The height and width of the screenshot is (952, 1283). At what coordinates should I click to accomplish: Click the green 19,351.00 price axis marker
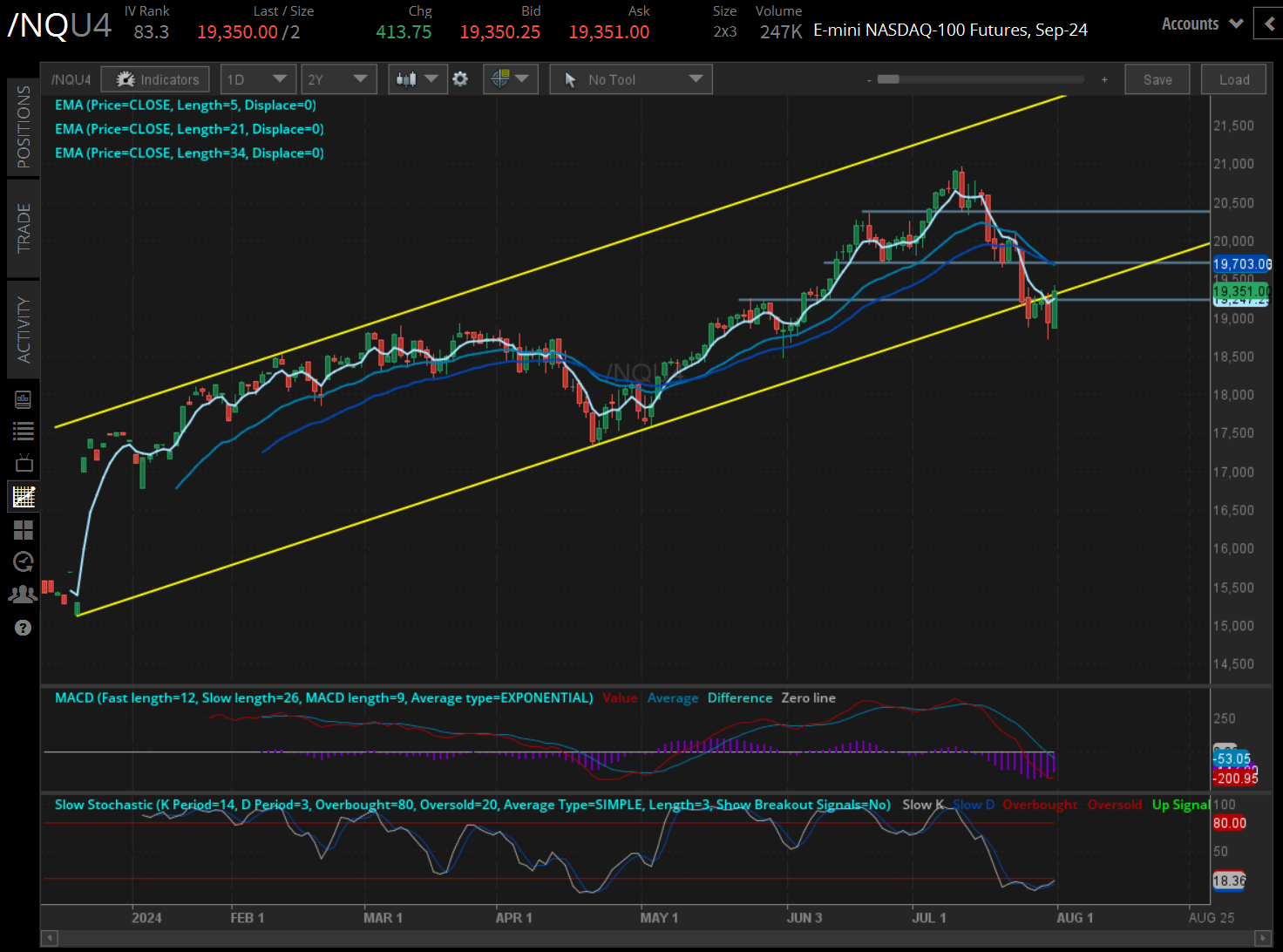(1242, 291)
